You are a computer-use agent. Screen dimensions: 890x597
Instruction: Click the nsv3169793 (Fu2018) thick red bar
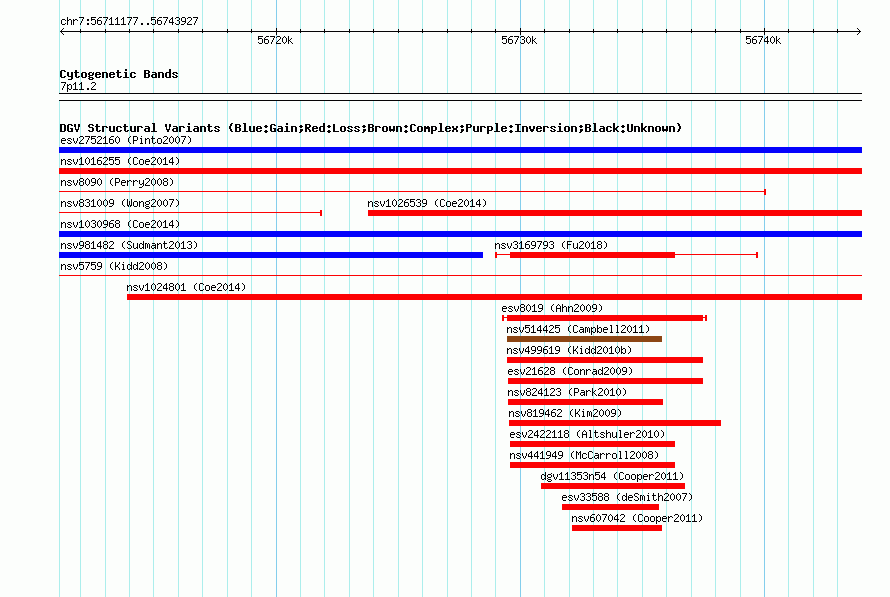click(593, 255)
